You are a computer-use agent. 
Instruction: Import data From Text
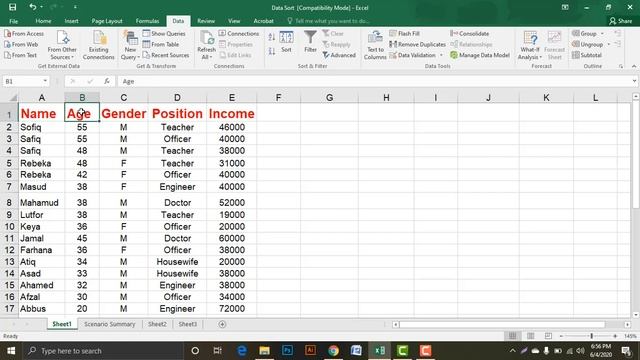pyautogui.click(x=21, y=55)
